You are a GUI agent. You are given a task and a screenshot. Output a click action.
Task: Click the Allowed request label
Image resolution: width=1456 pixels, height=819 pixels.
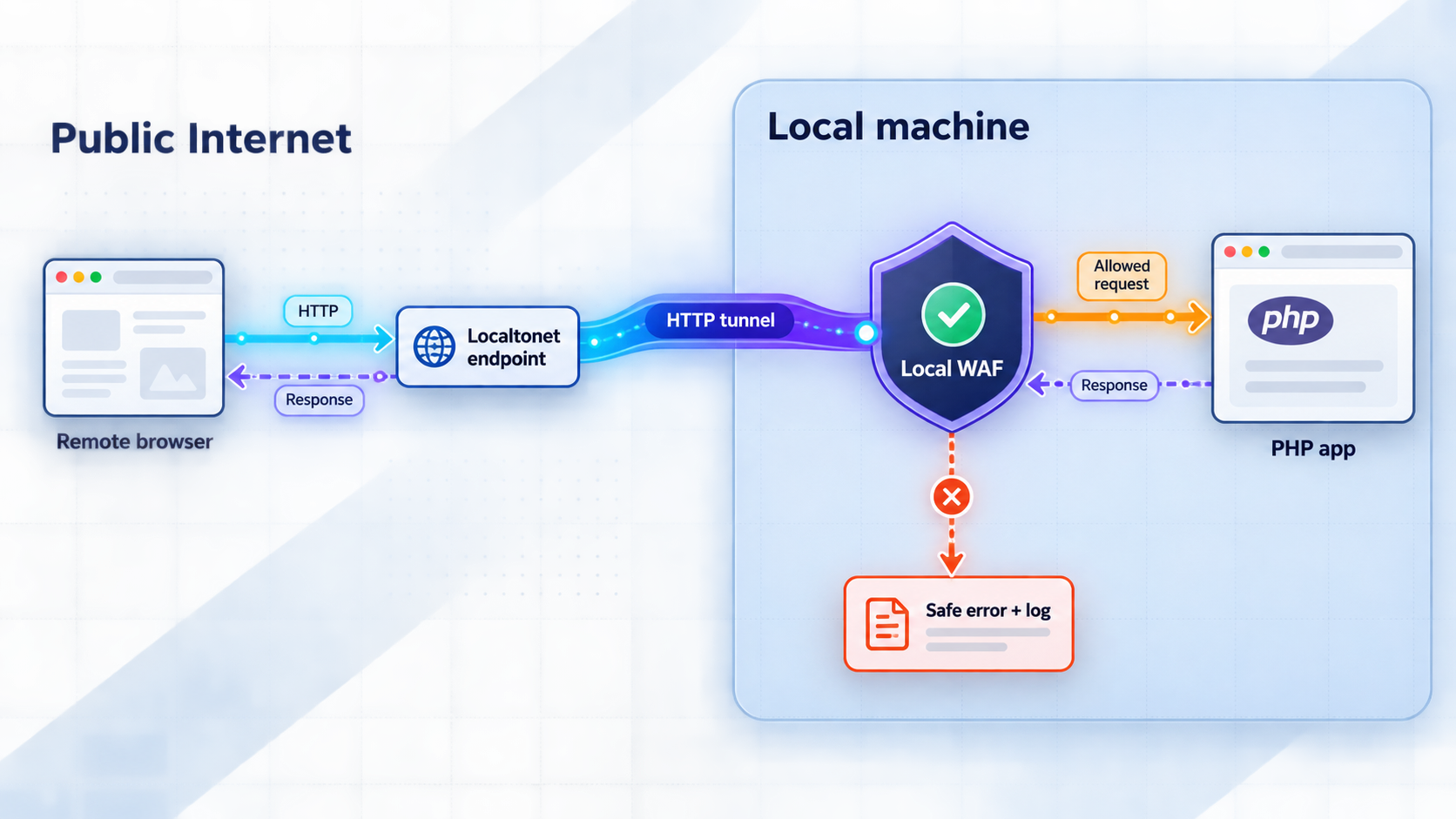point(1122,276)
